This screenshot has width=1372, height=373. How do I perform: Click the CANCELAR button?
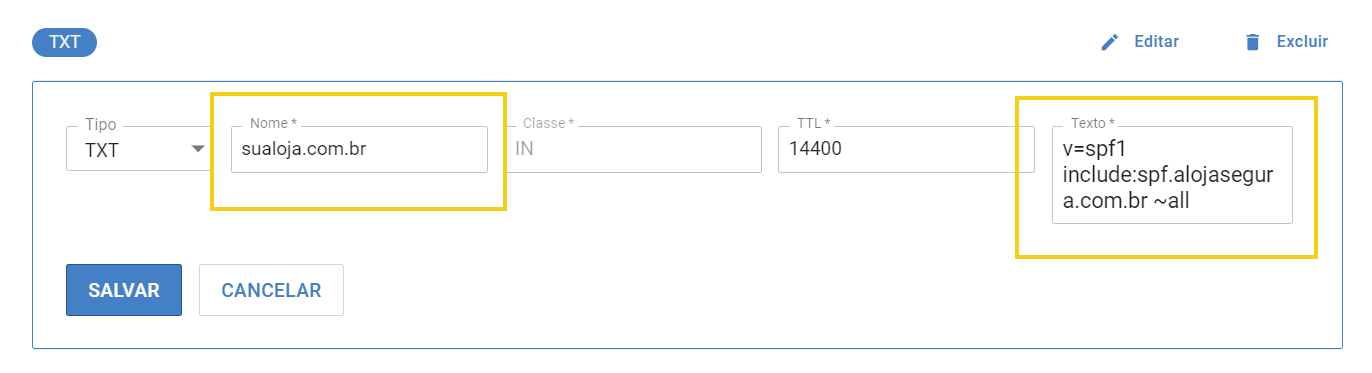click(271, 290)
